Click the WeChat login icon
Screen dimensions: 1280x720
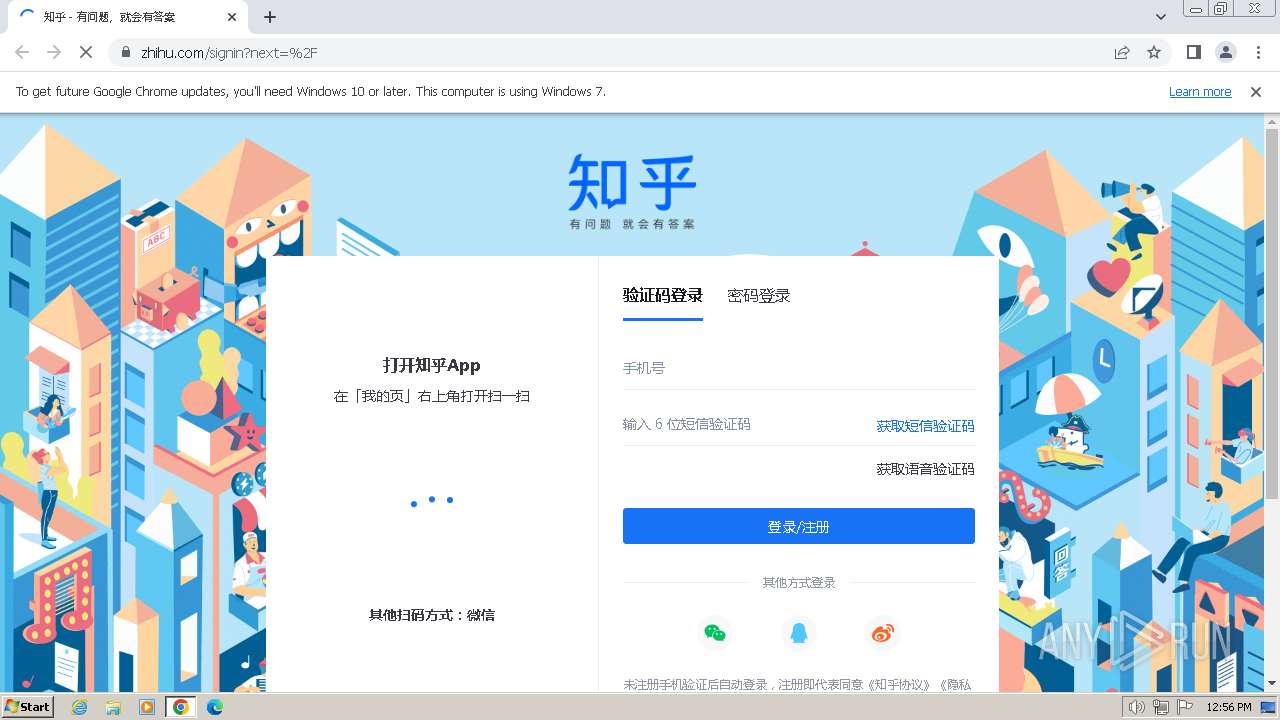tap(714, 632)
